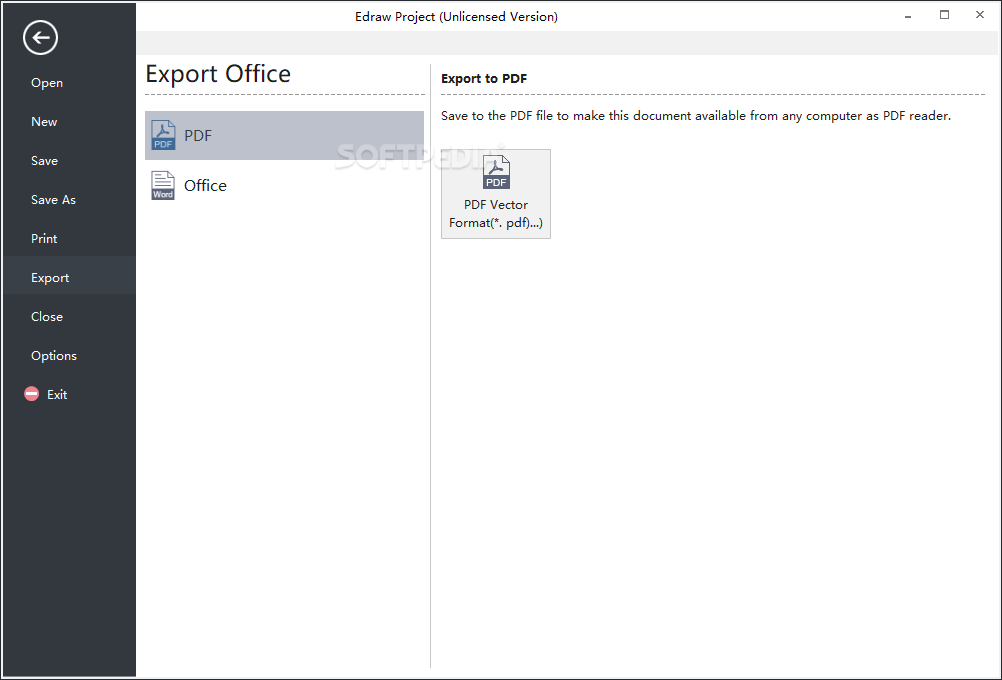Click the back arrow circle icon
The image size is (1002, 680).
point(40,38)
